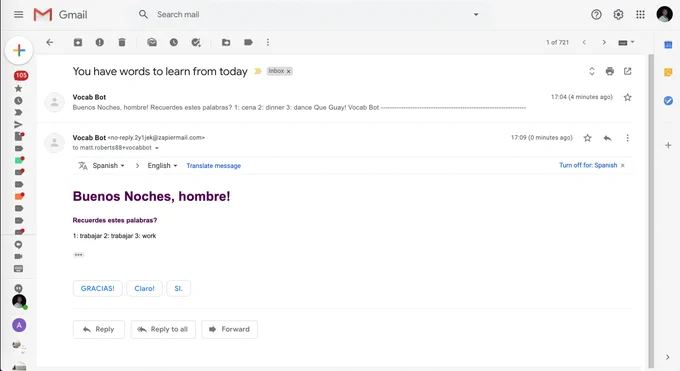Open More options in toolbar
Image resolution: width=680 pixels, height=371 pixels.
[268, 42]
